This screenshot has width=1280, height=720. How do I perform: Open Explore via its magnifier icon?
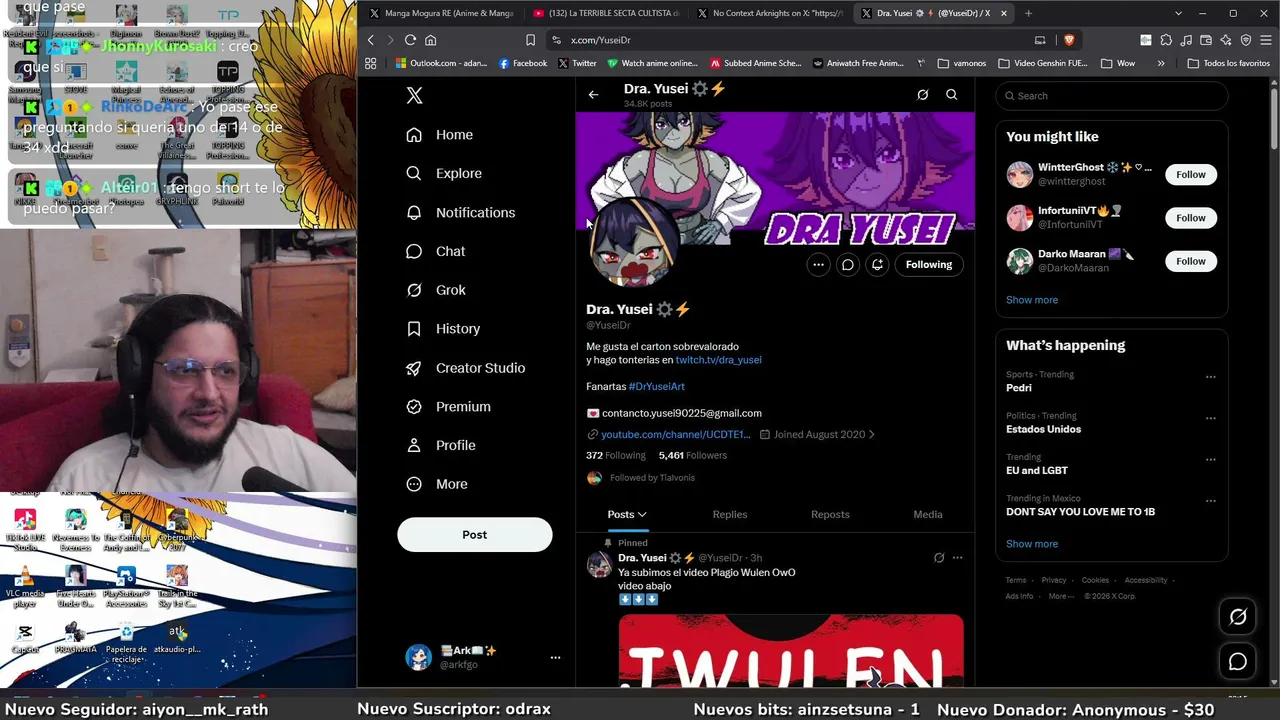tap(414, 173)
